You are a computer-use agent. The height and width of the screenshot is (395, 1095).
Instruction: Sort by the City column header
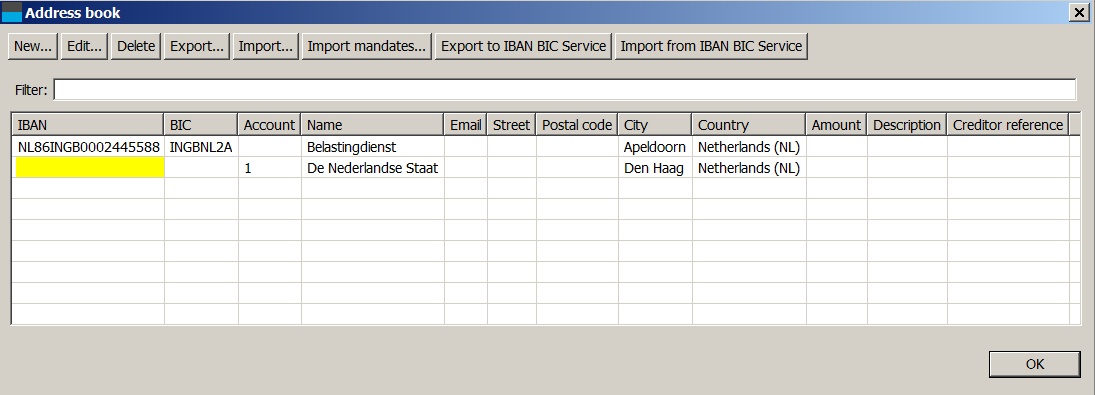[655, 125]
